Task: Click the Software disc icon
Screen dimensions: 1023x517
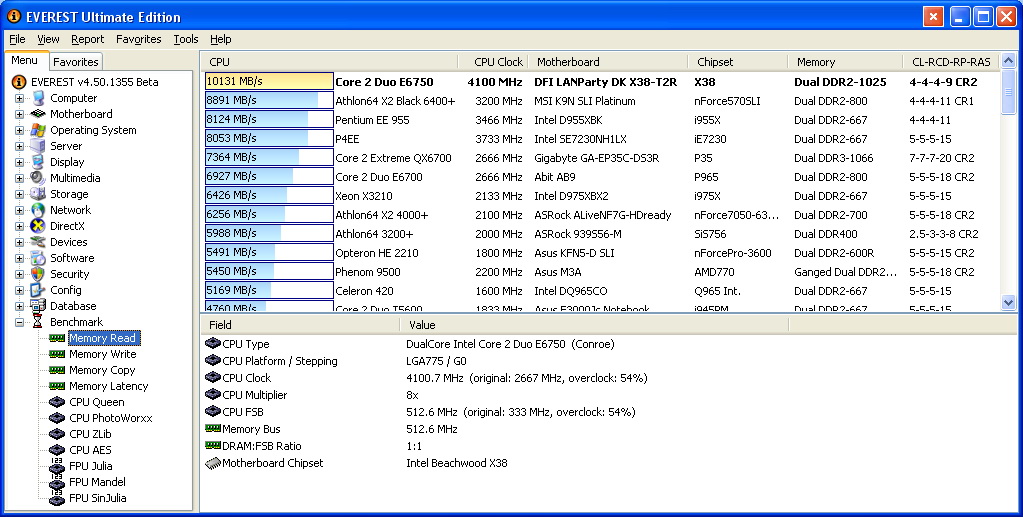Action: point(38,258)
